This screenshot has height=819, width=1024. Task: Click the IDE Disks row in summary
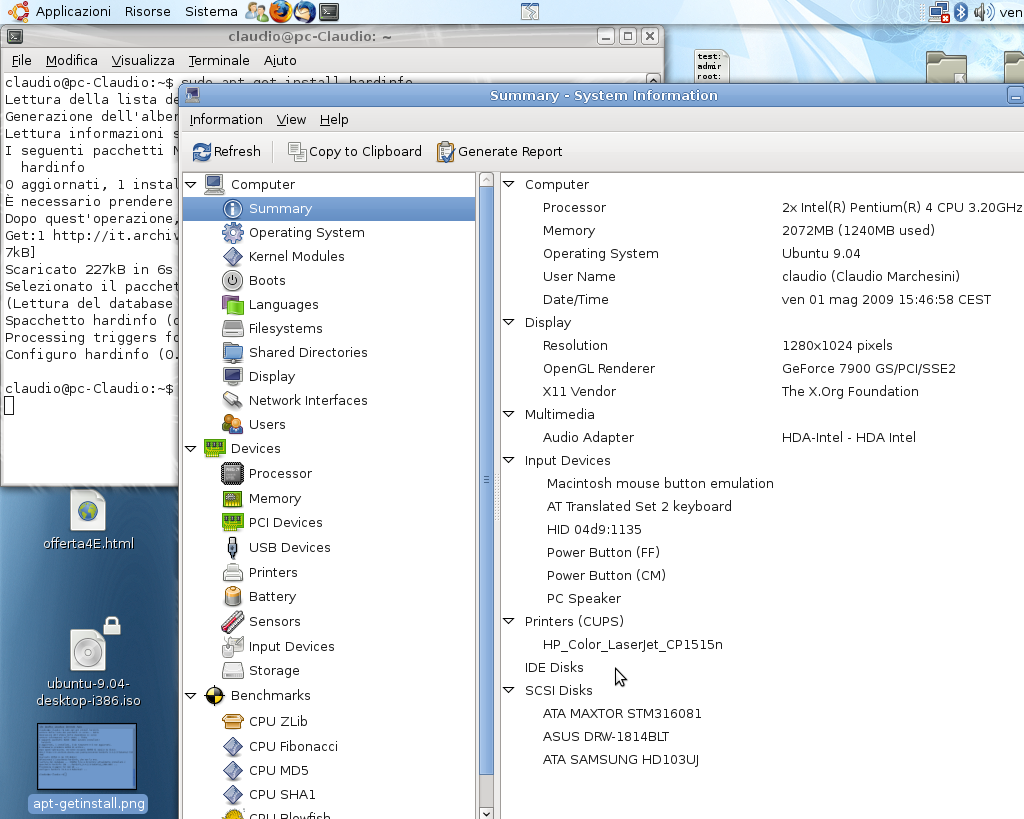click(x=554, y=667)
